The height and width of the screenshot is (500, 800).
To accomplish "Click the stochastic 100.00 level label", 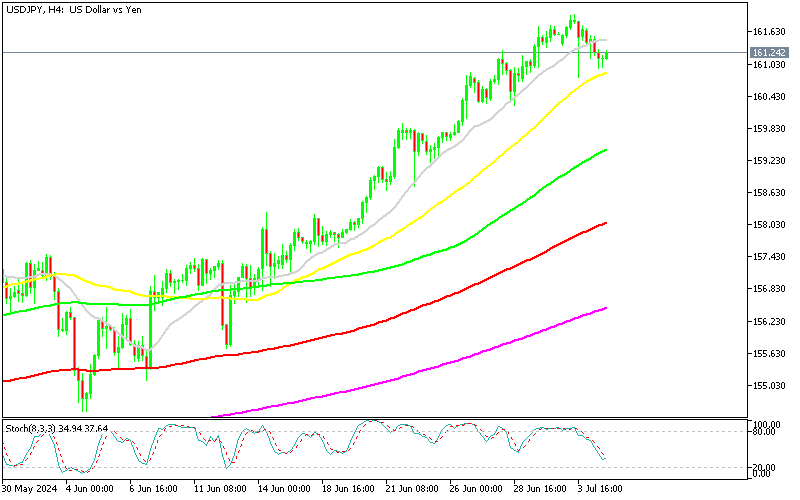I will [767, 424].
